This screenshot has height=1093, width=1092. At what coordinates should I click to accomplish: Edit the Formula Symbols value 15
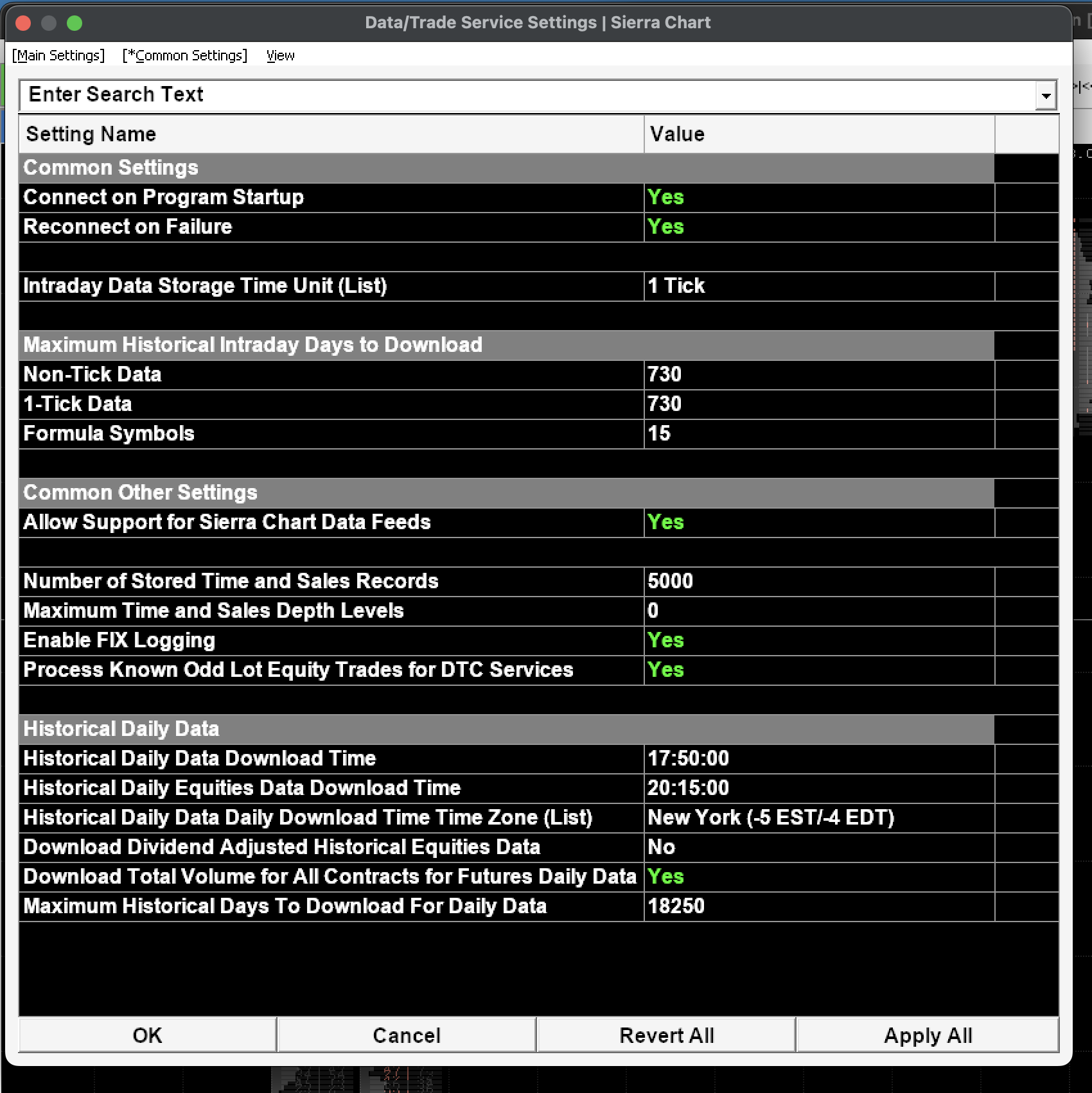pos(819,434)
